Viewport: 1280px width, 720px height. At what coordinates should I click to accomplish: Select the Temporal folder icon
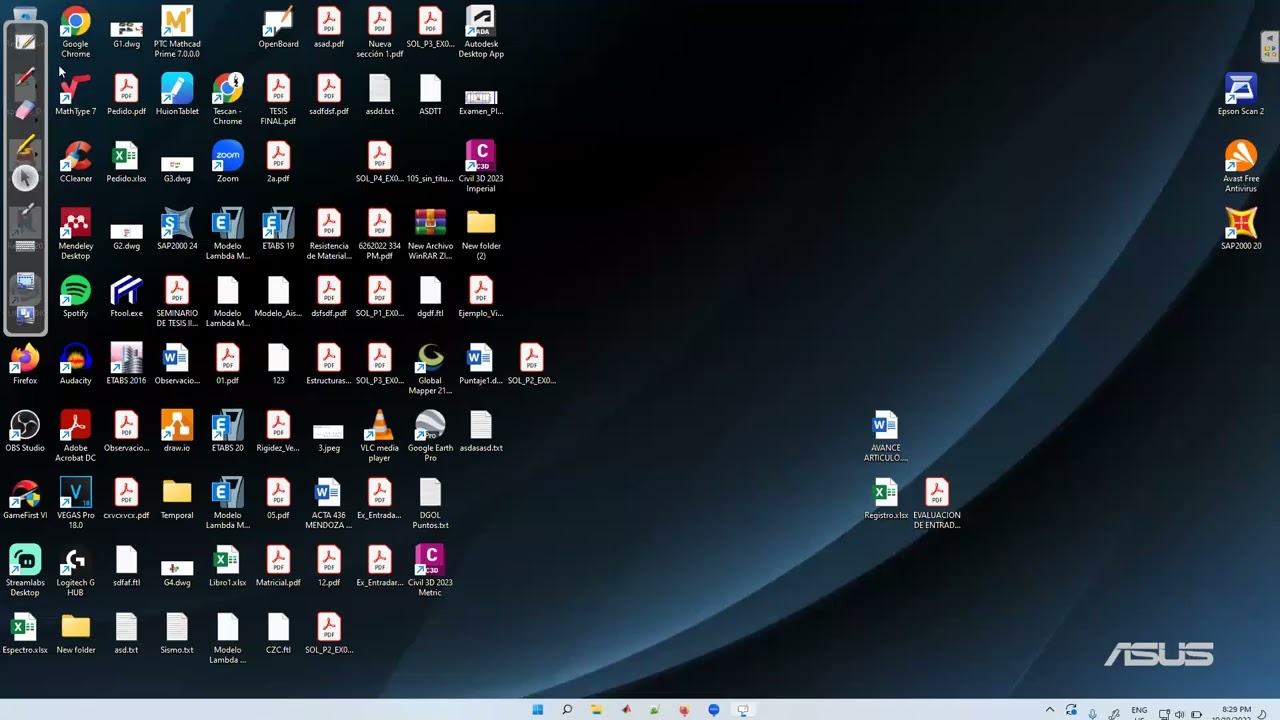coord(177,498)
